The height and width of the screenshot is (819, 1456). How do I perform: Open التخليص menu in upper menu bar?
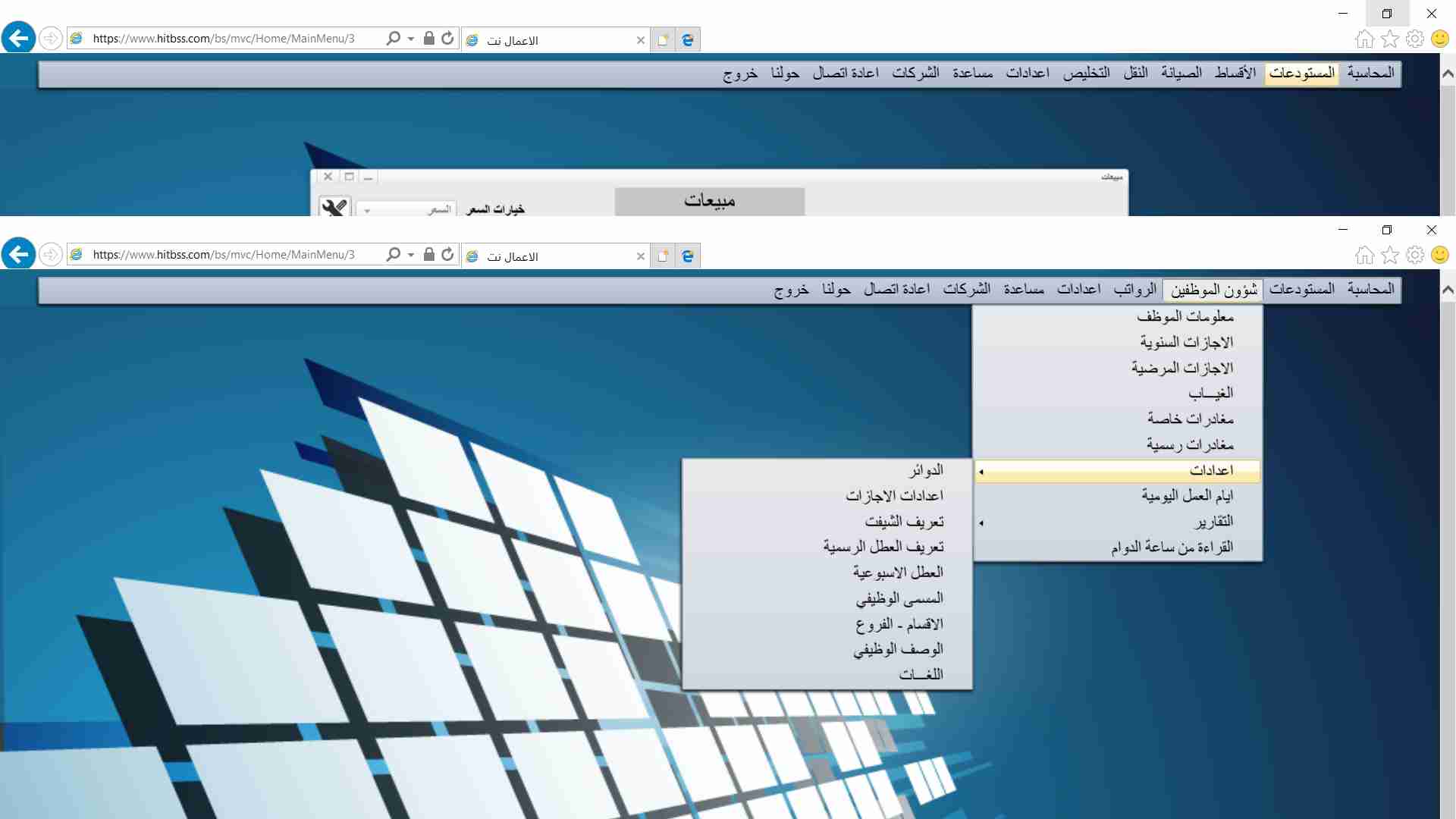[1086, 73]
